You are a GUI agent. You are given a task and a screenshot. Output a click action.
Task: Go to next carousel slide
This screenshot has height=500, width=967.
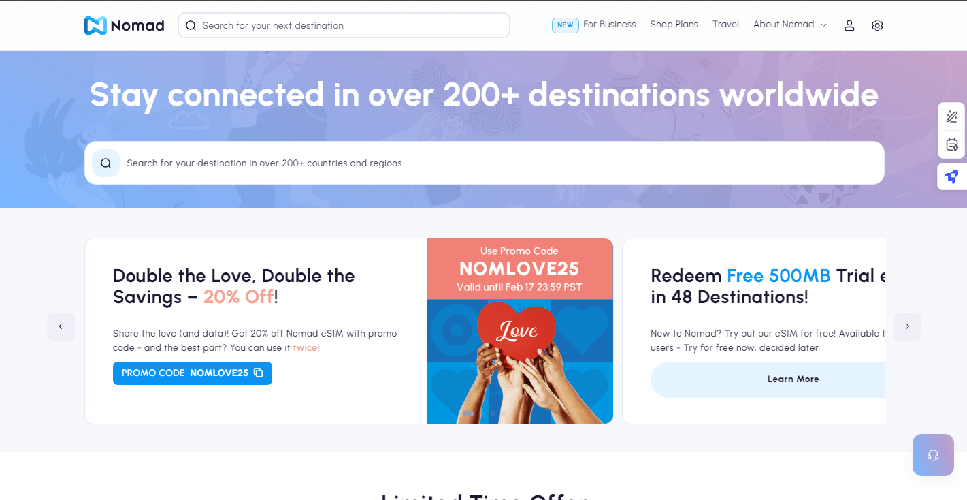pos(907,327)
